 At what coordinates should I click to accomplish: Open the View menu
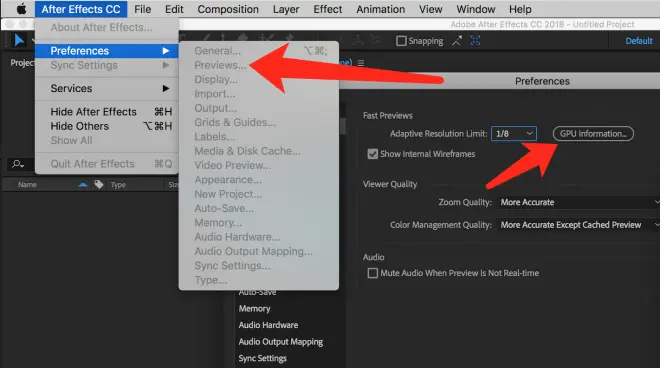(431, 9)
